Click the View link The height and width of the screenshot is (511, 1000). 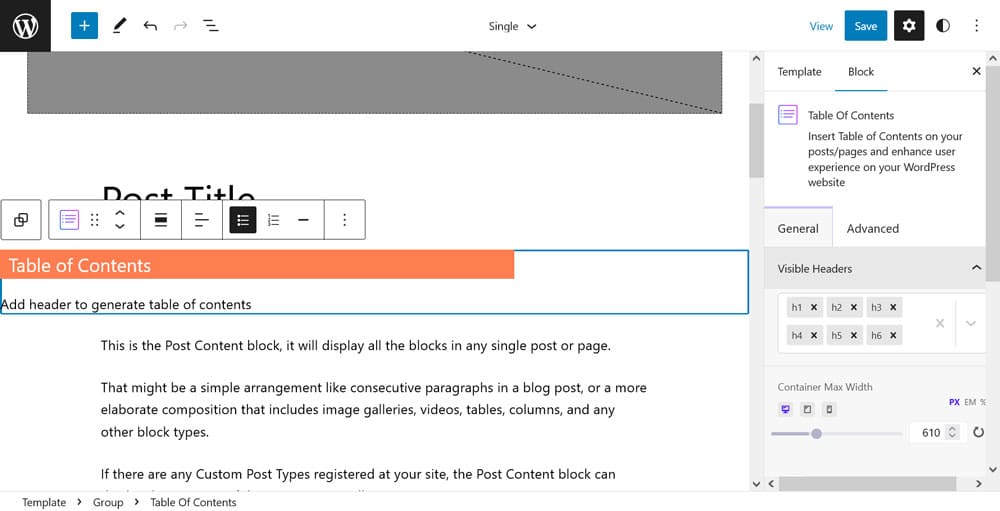point(821,26)
